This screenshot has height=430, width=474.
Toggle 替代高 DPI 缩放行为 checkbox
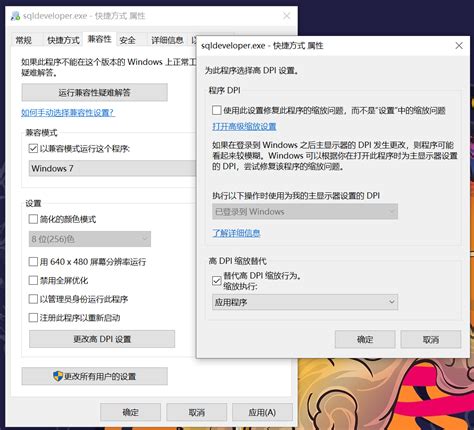point(217,281)
